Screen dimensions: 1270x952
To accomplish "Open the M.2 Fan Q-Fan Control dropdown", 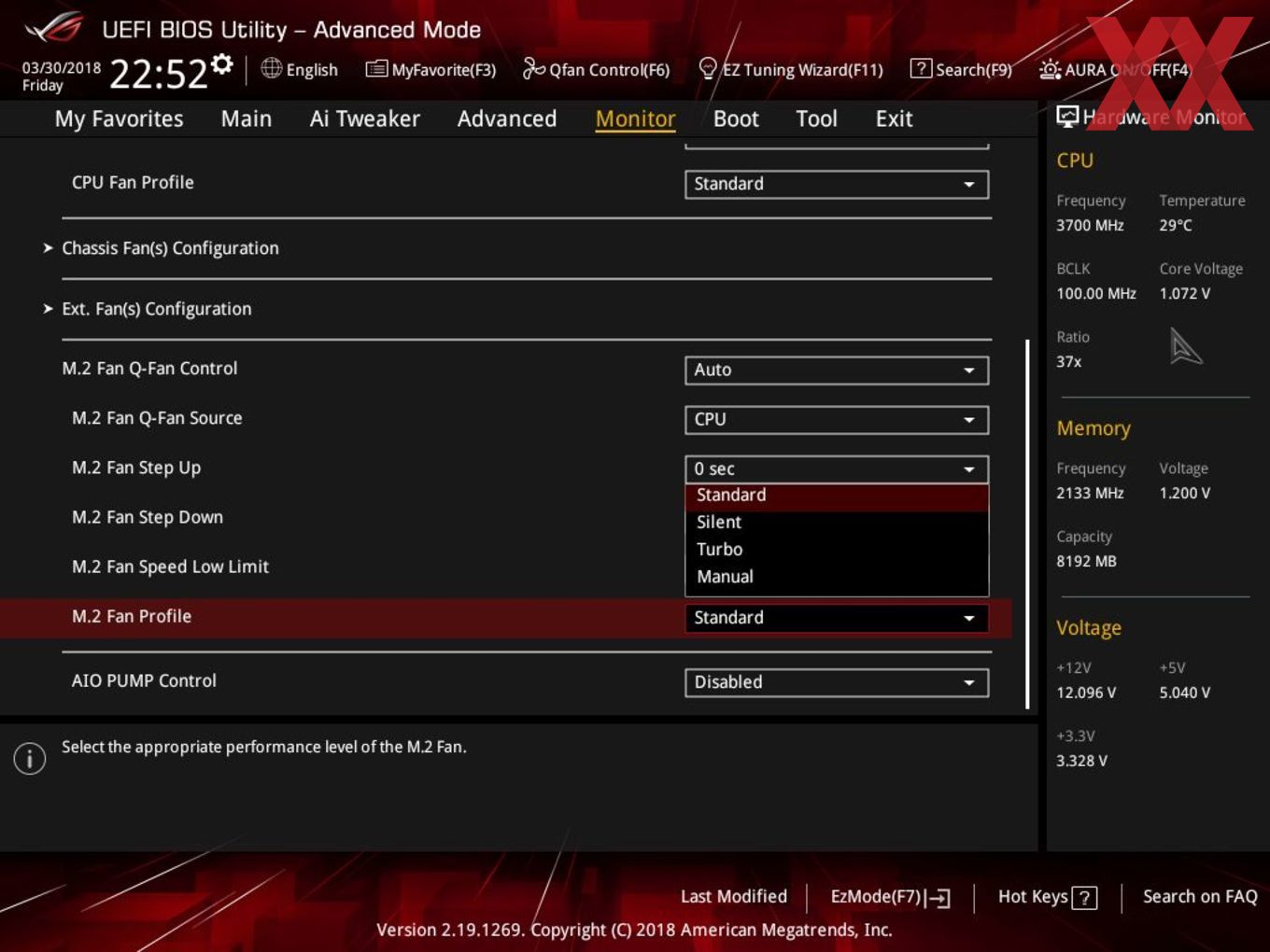I will [x=837, y=370].
